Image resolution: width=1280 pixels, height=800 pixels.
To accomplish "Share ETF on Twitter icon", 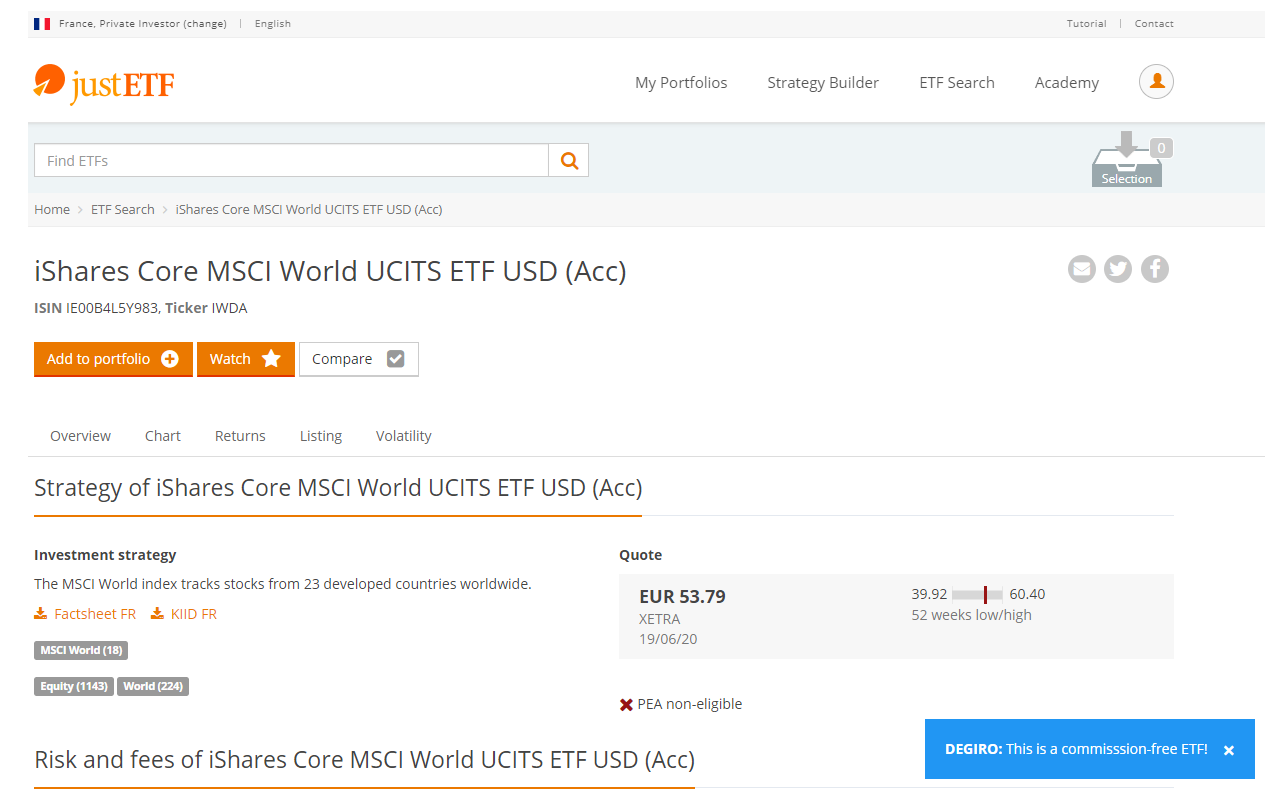I will tap(1118, 269).
